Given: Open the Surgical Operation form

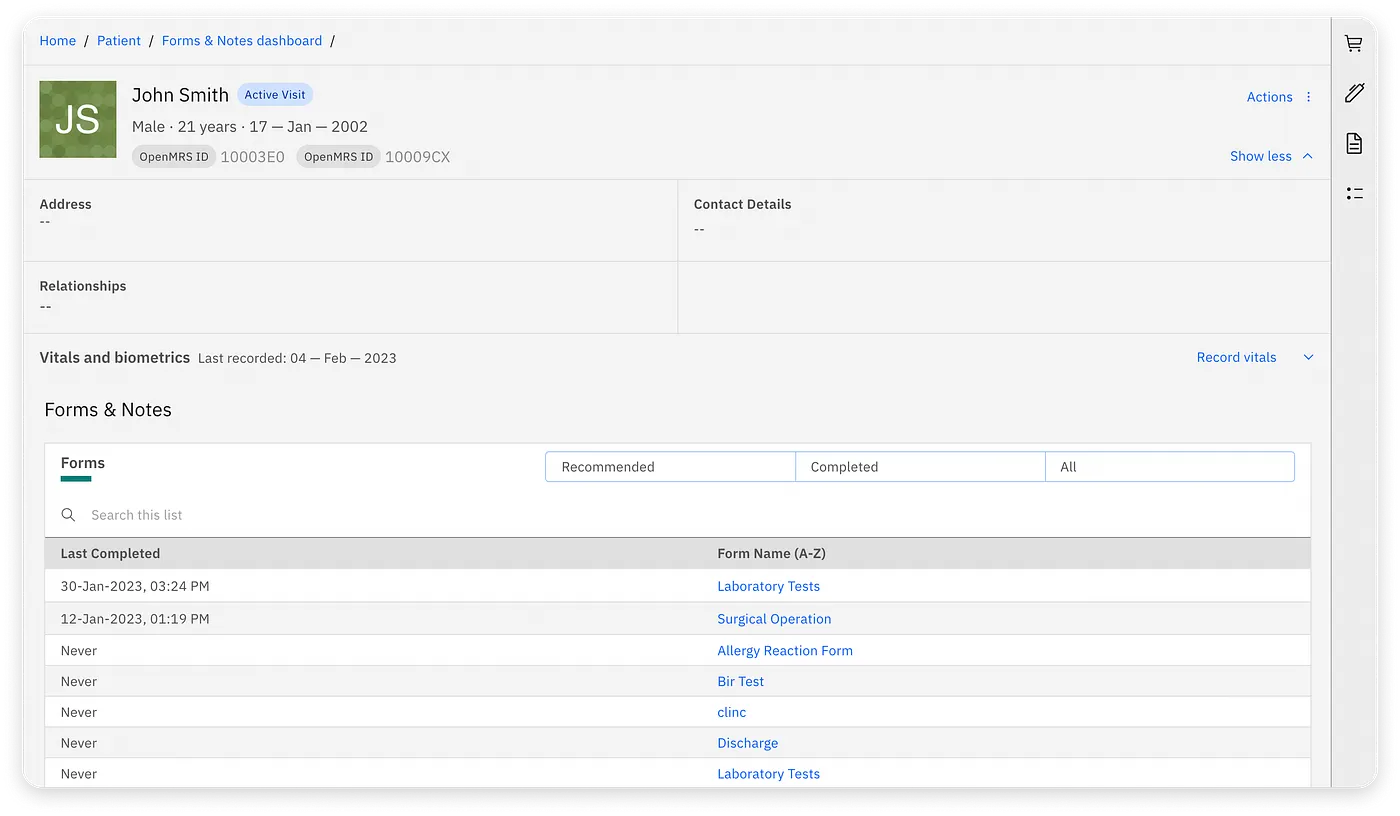Looking at the screenshot, I should pyautogui.click(x=774, y=618).
